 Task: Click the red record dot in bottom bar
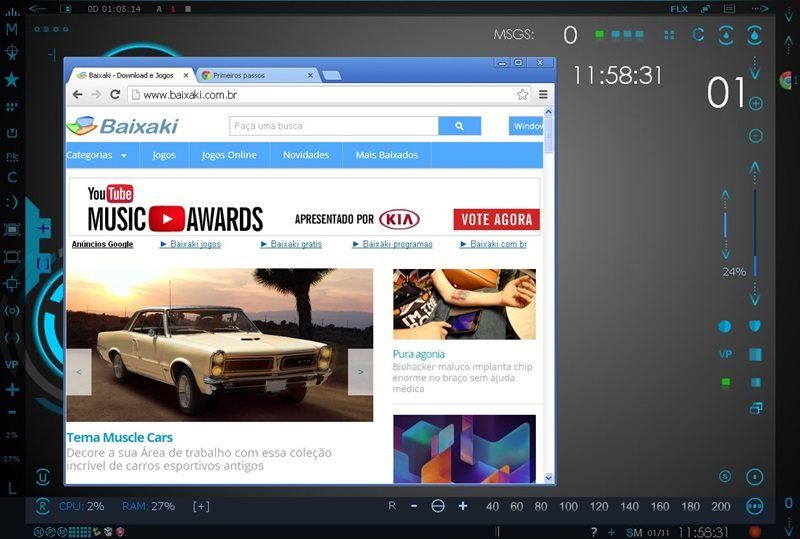(755, 532)
